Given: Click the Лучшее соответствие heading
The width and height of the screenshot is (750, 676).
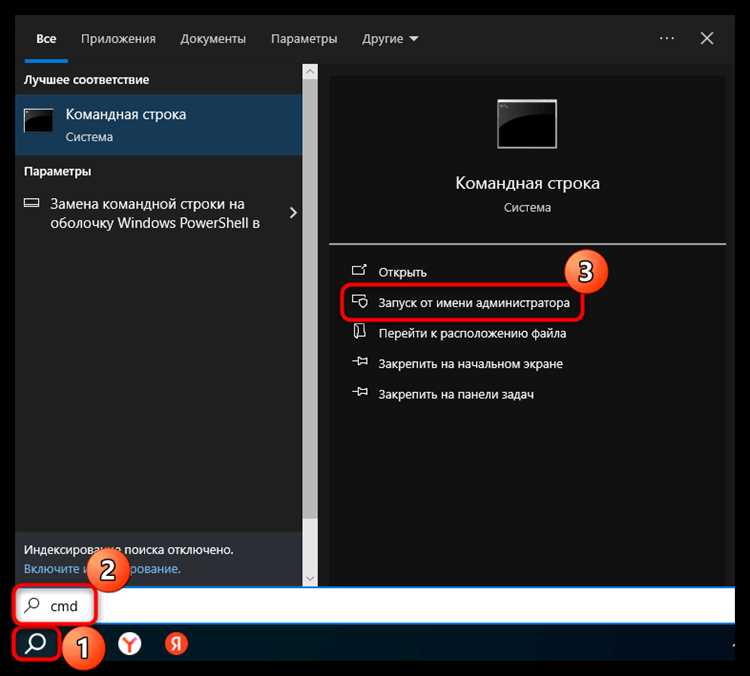Looking at the screenshot, I should click(87, 79).
